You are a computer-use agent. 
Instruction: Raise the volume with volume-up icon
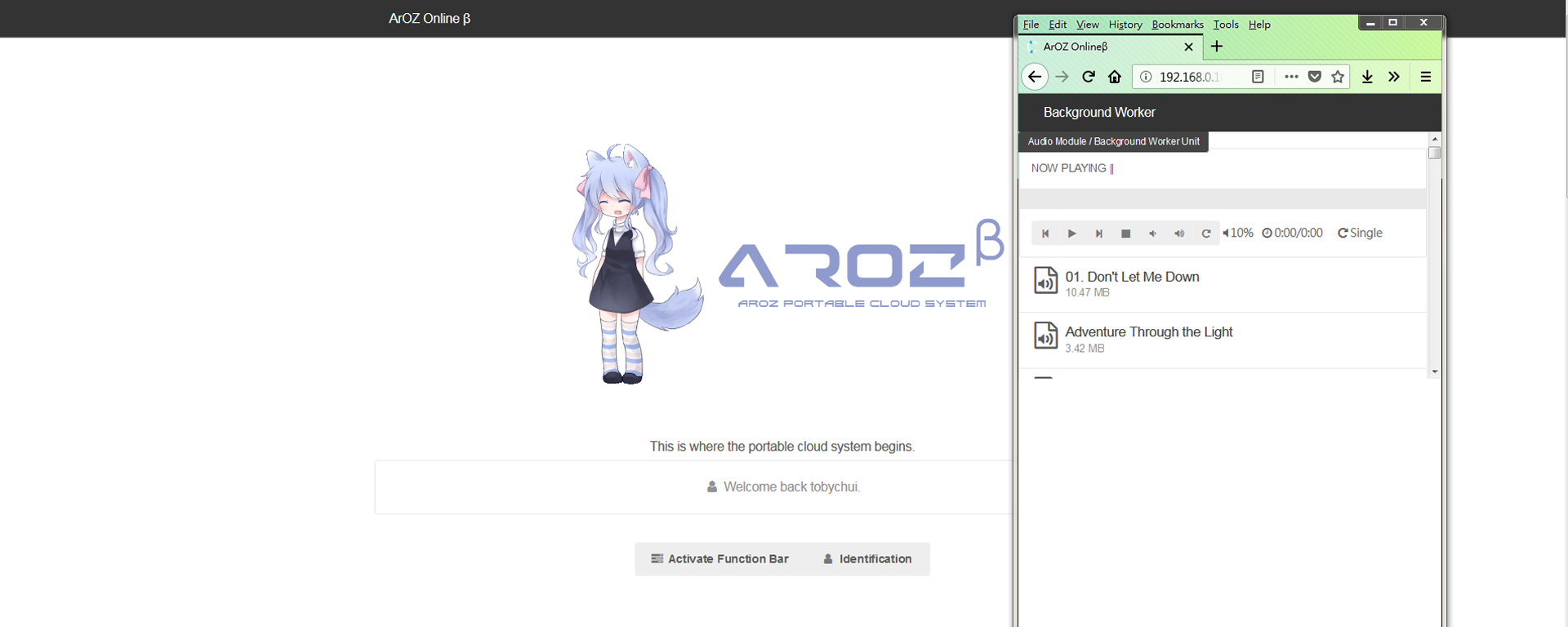(1179, 233)
